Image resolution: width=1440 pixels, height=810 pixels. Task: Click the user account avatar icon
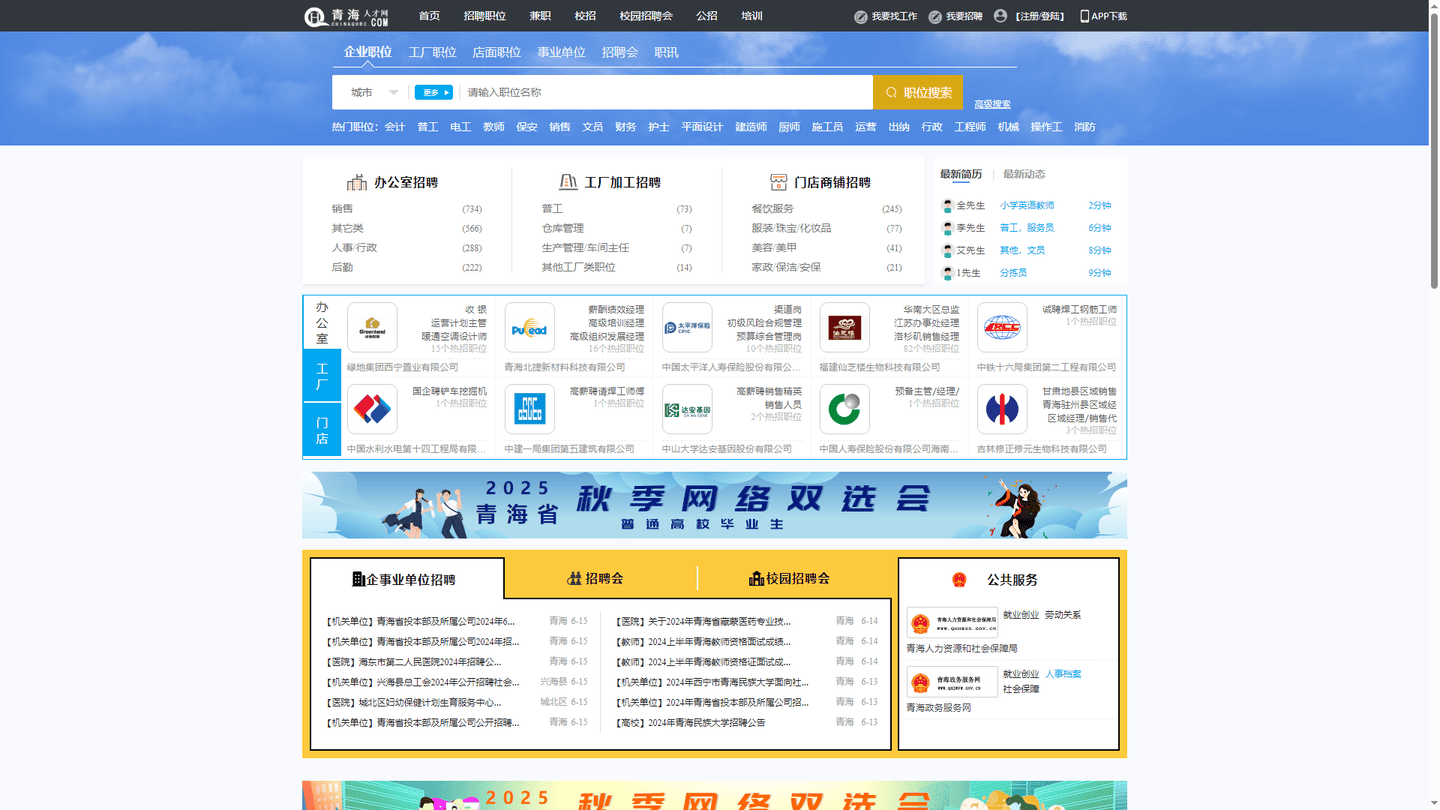[1000, 16]
